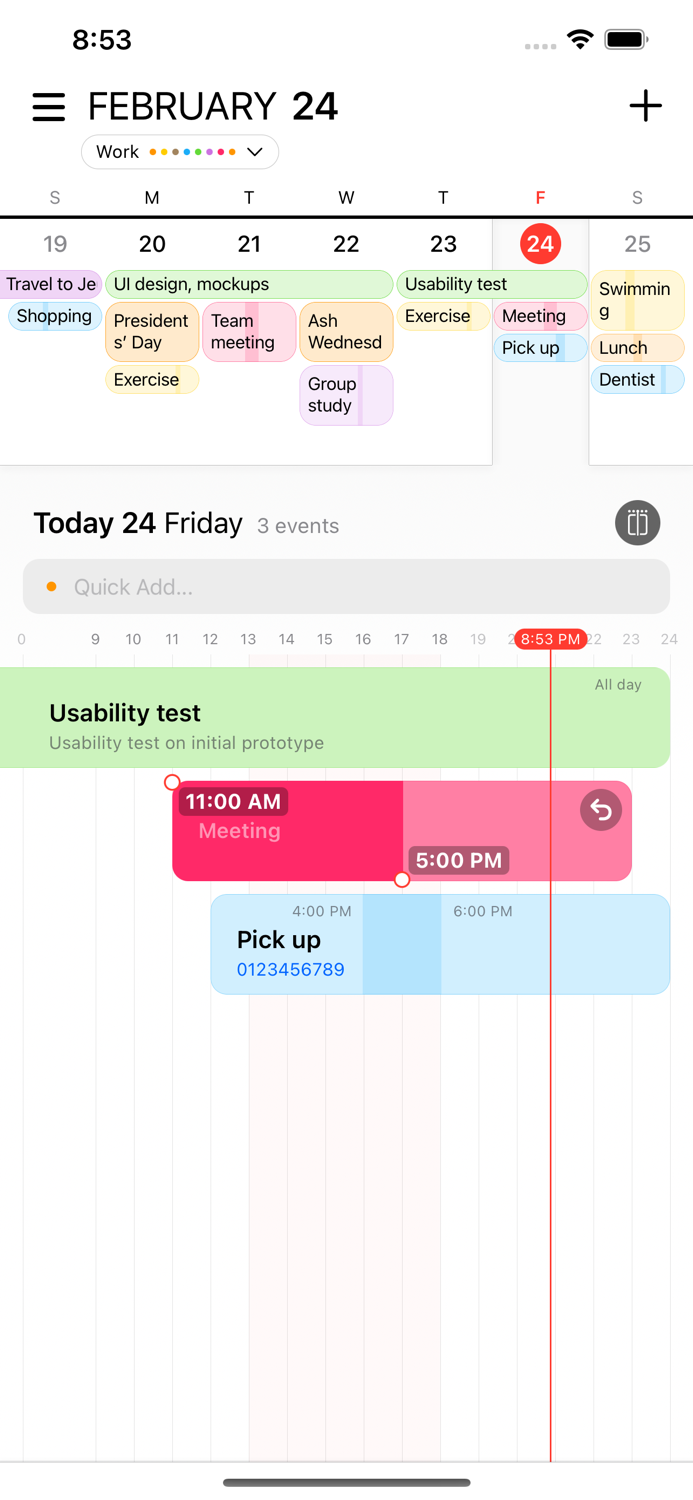
Task: Tap the chevron on the Work filter pill
Action: point(256,152)
